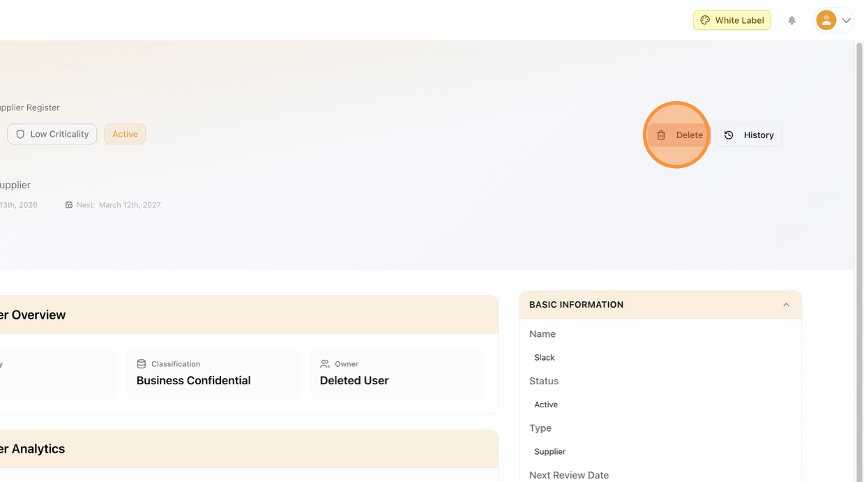Select the Slack name field value
This screenshot has height=482, width=864.
click(x=545, y=357)
